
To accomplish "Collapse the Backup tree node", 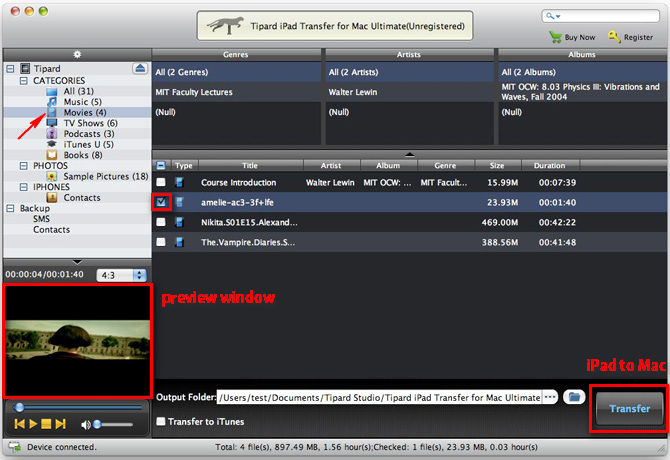I will [10, 208].
